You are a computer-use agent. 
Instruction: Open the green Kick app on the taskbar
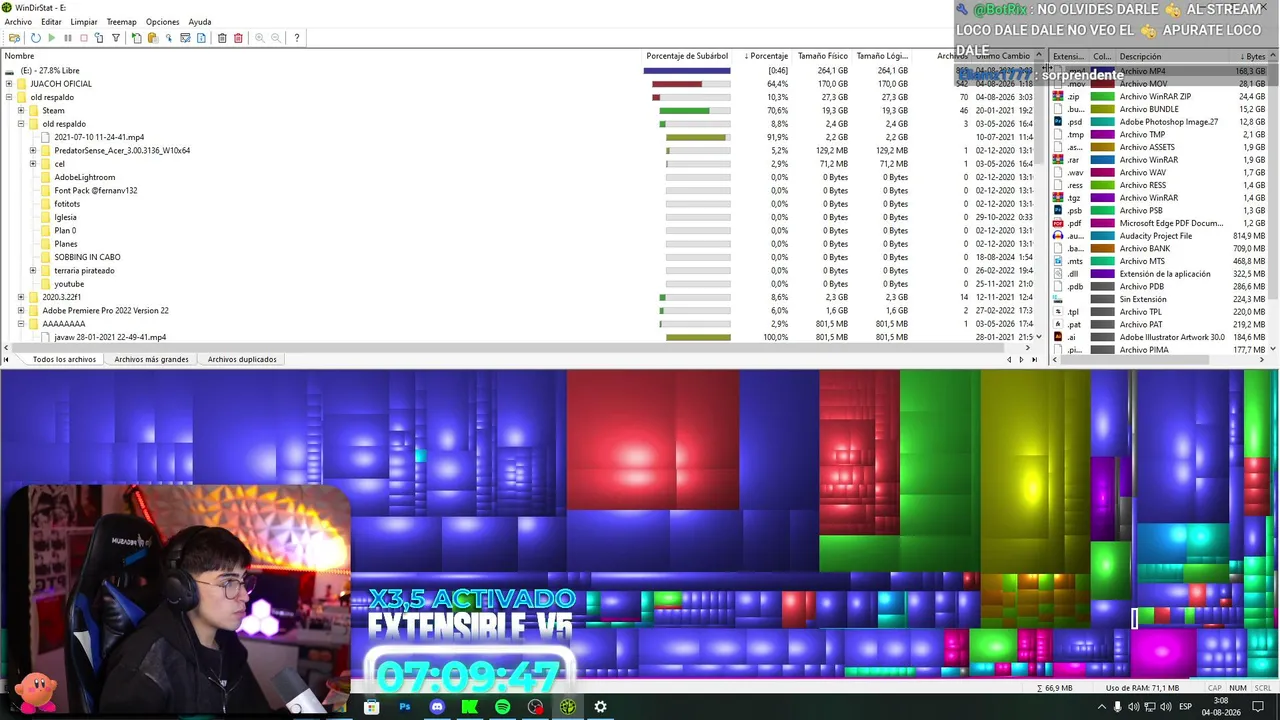pyautogui.click(x=469, y=707)
